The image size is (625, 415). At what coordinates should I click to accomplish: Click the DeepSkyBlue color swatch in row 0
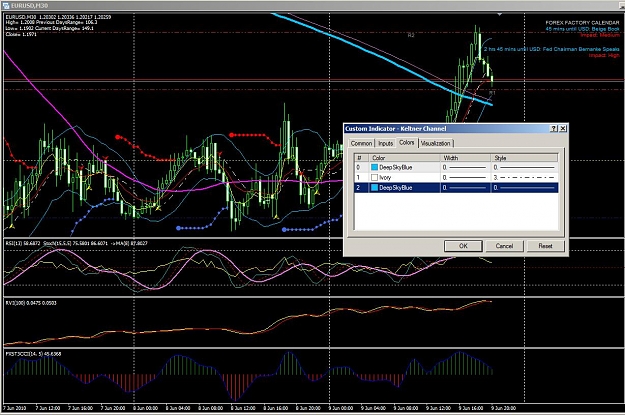tap(374, 167)
